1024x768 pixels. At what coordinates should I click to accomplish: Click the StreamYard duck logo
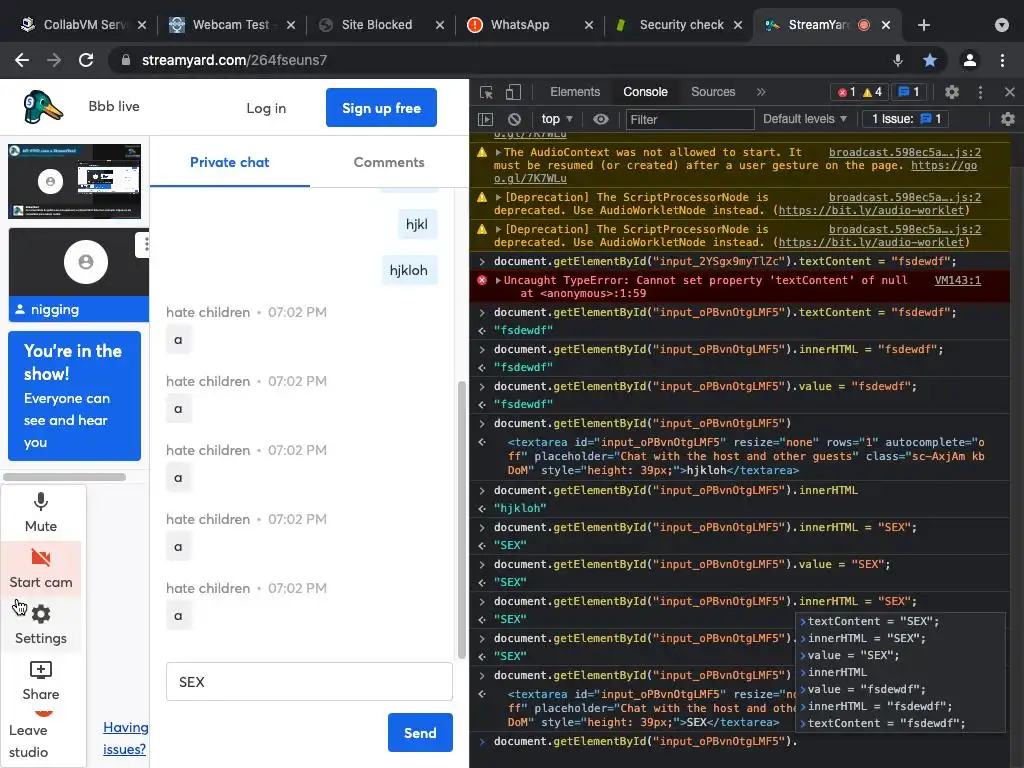pos(42,107)
